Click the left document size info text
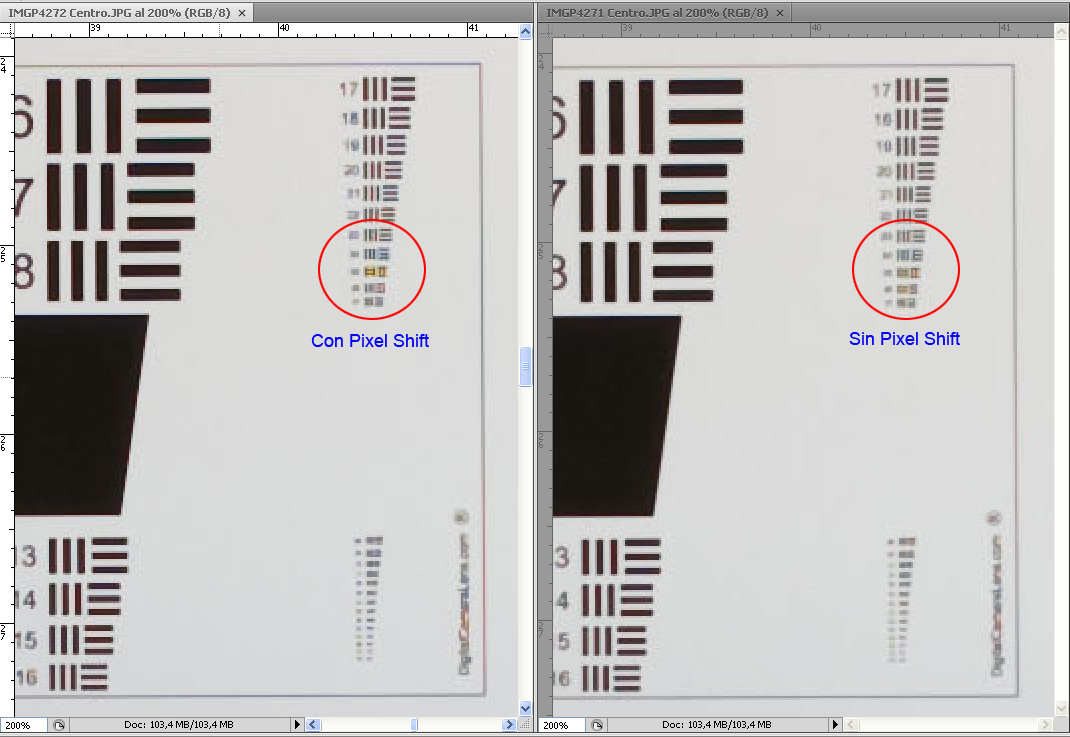Image resolution: width=1070 pixels, height=737 pixels. point(178,724)
